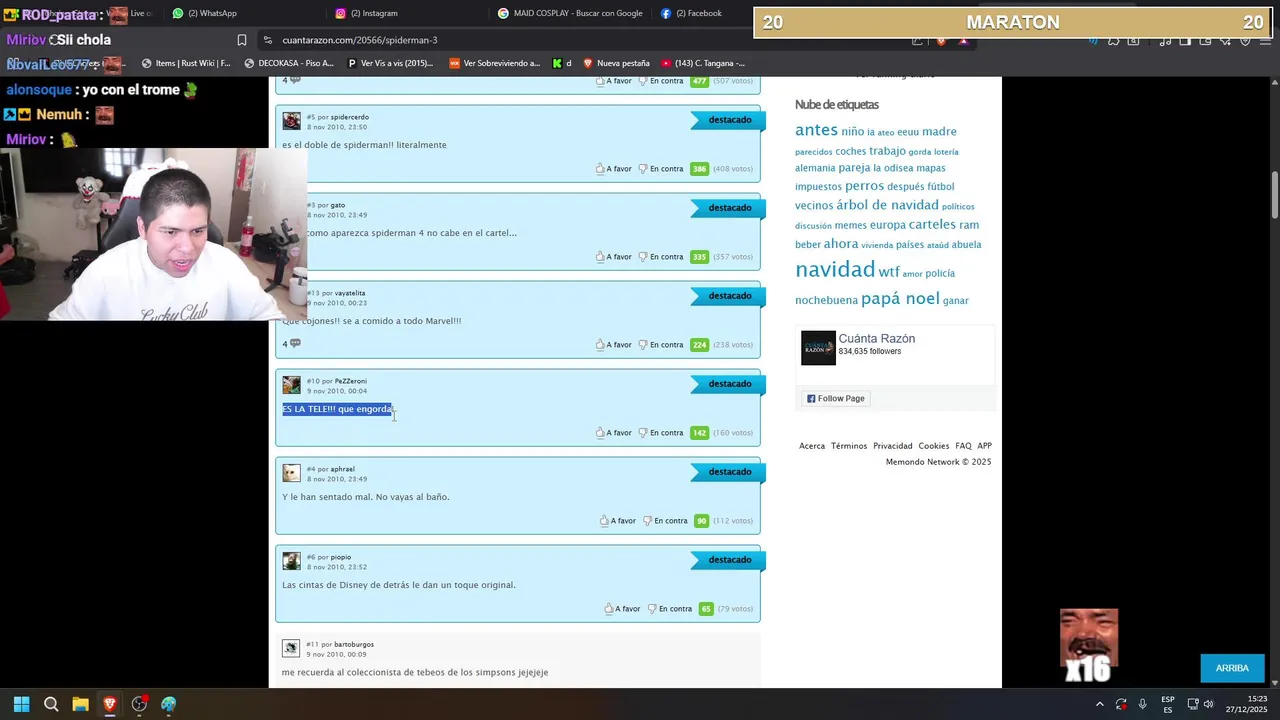The width and height of the screenshot is (1280, 720).
Task: Open C. Tangana YouTube bookmark
Action: [703, 63]
